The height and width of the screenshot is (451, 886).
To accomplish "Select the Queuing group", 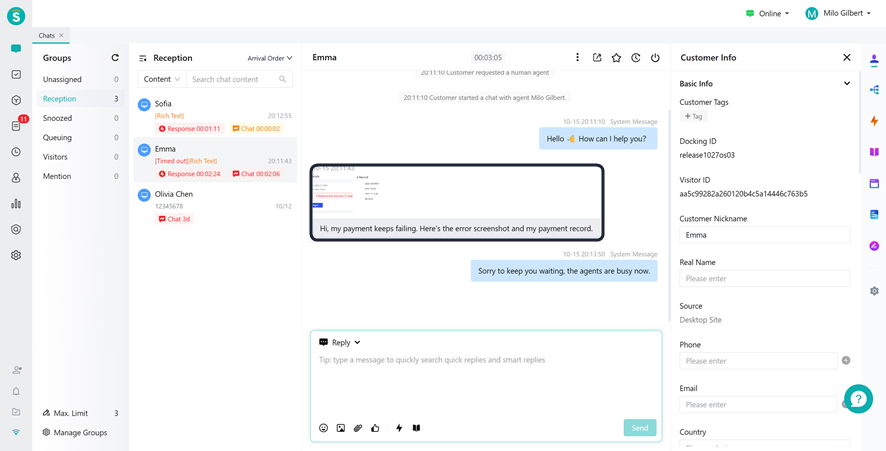I will 81,137.
